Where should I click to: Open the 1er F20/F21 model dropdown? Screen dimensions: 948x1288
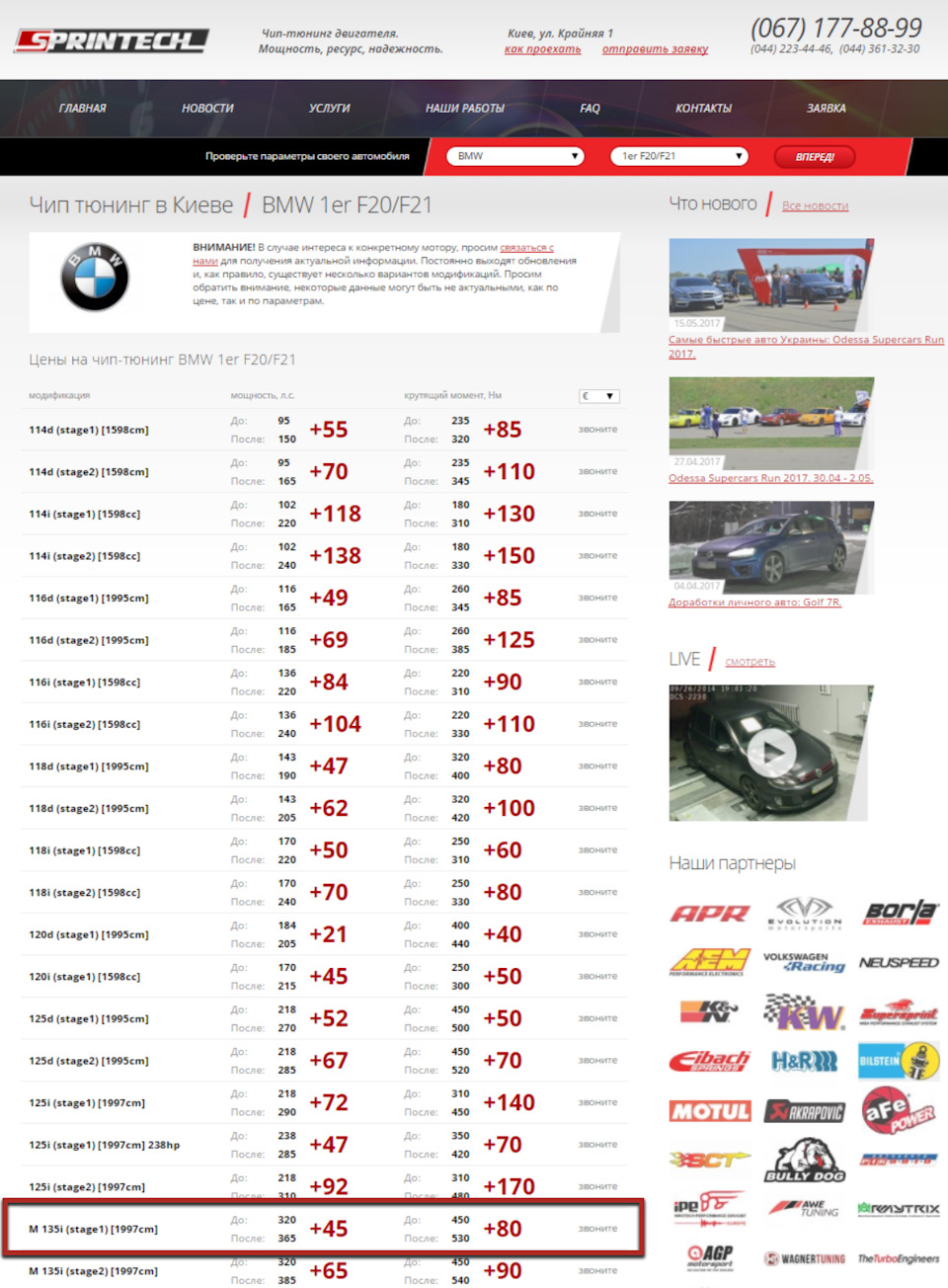[x=679, y=156]
